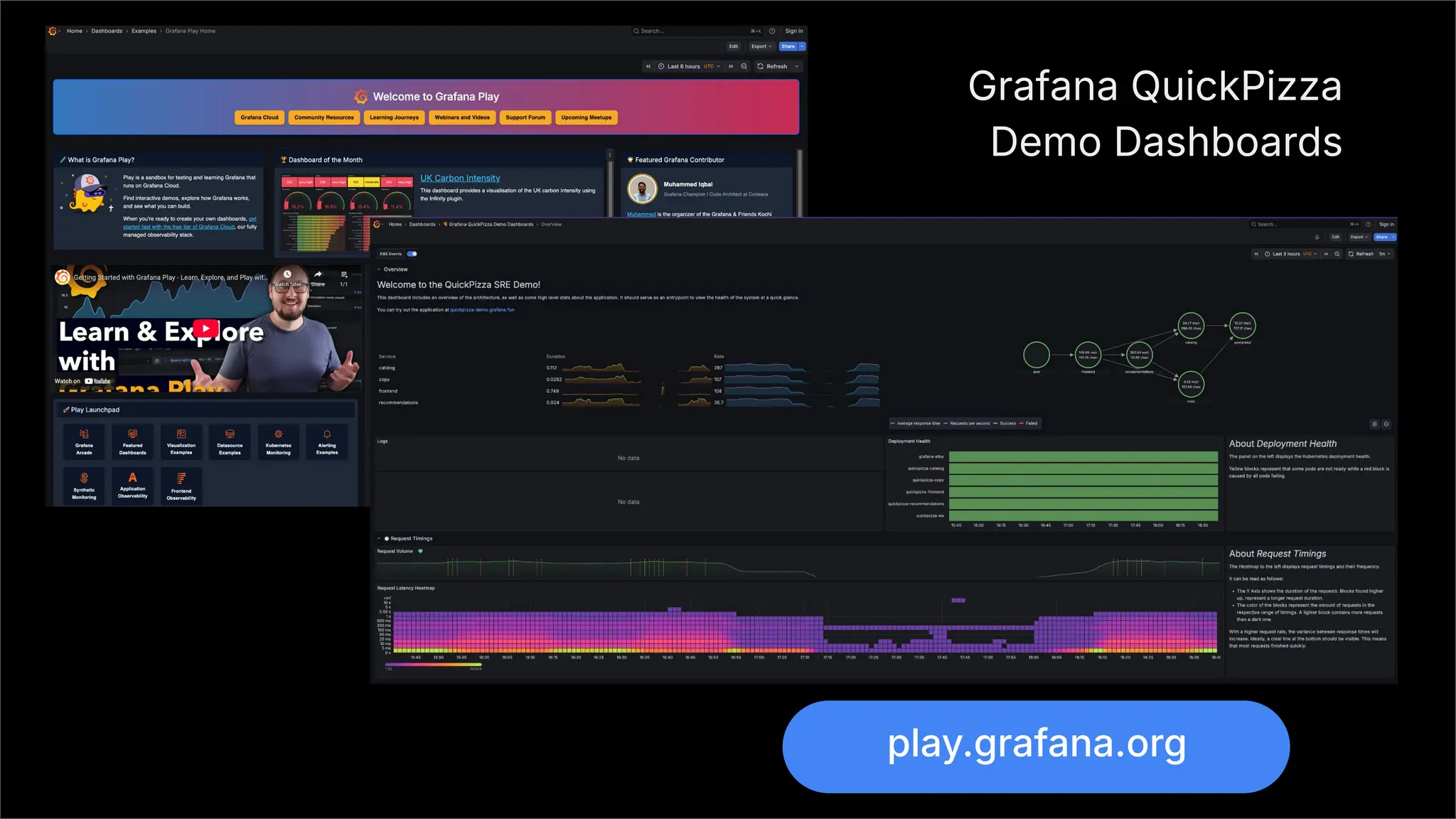The width and height of the screenshot is (1456, 819).
Task: Click Examples breadcrumb in Play Home
Action: point(144,31)
